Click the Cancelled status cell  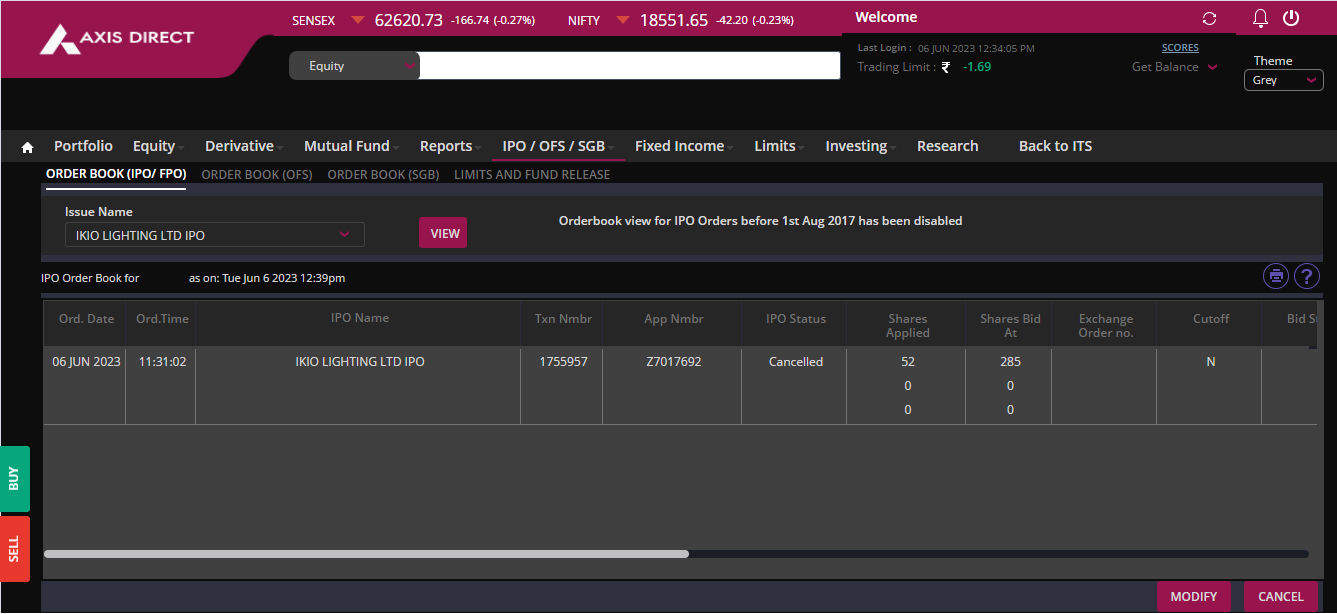tap(796, 362)
